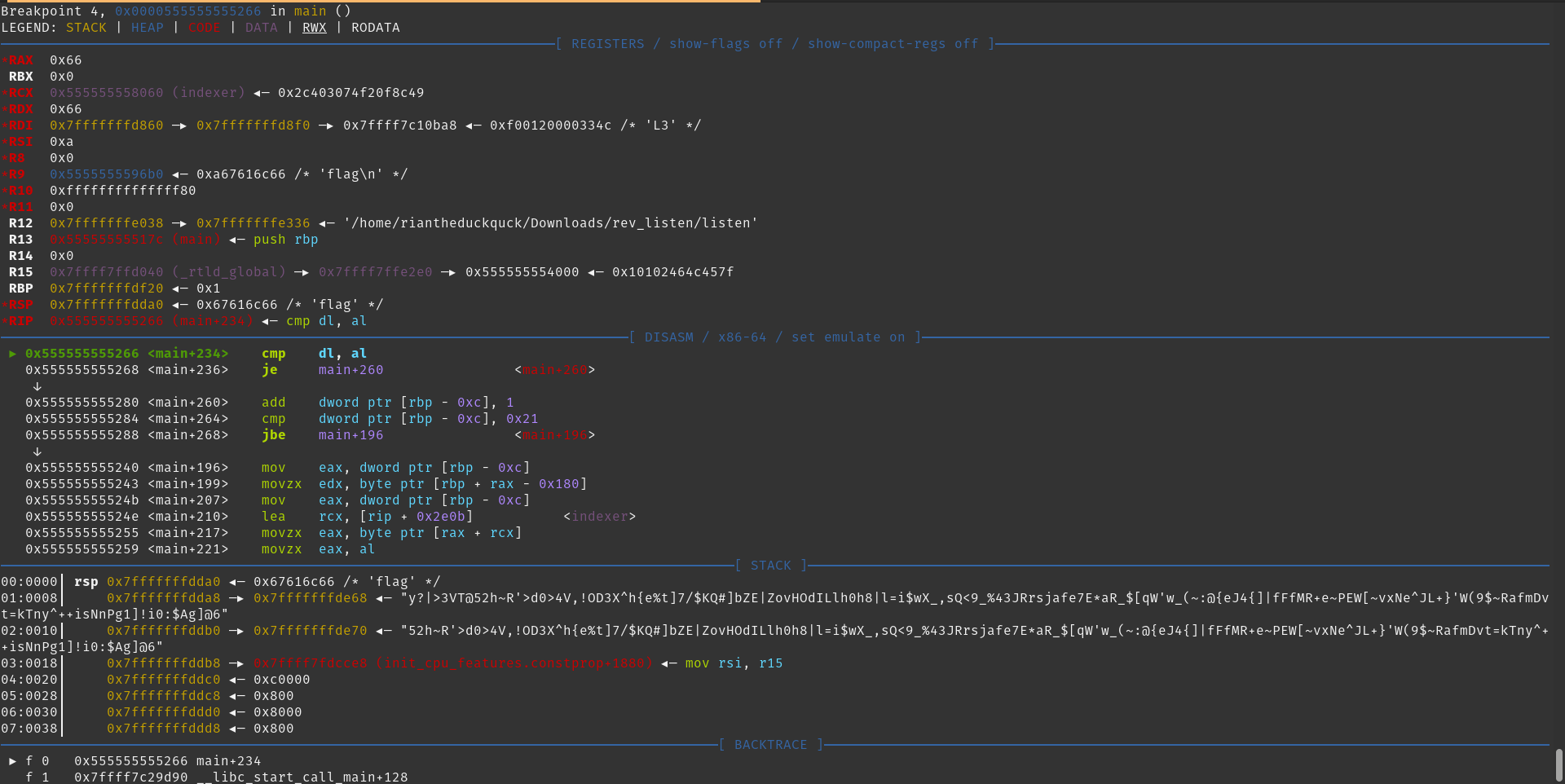The width and height of the screenshot is (1565, 784).
Task: Click the 'show-flags off' setting in header
Action: (725, 44)
